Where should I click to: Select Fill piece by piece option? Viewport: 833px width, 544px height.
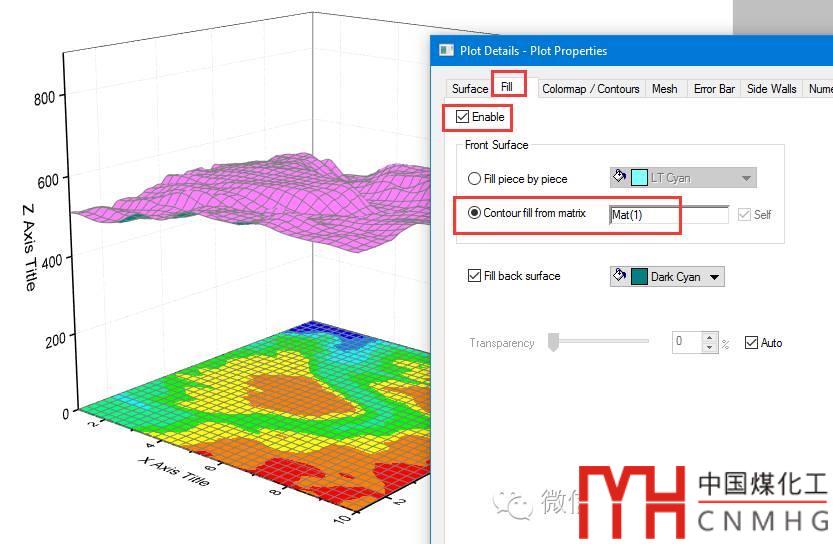(474, 178)
